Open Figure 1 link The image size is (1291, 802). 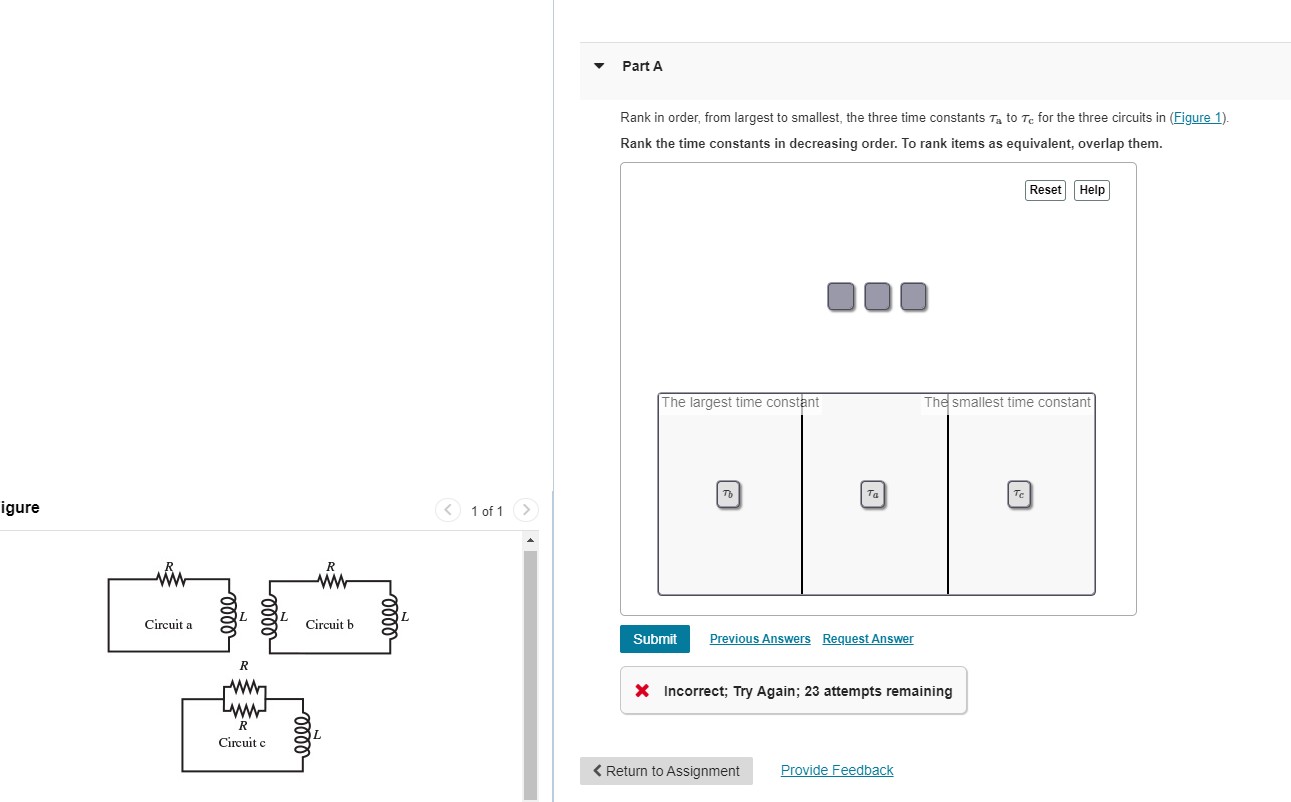pyautogui.click(x=1196, y=117)
